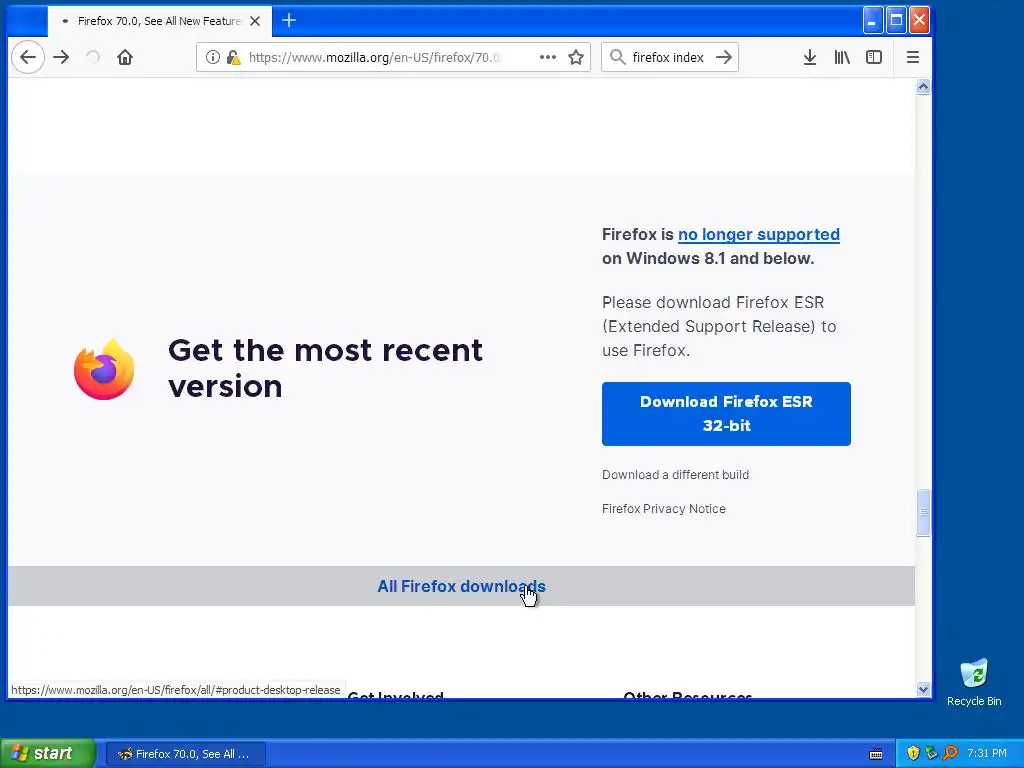Viewport: 1024px width, 768px height.
Task: Click the search magnifier icon
Action: (617, 57)
